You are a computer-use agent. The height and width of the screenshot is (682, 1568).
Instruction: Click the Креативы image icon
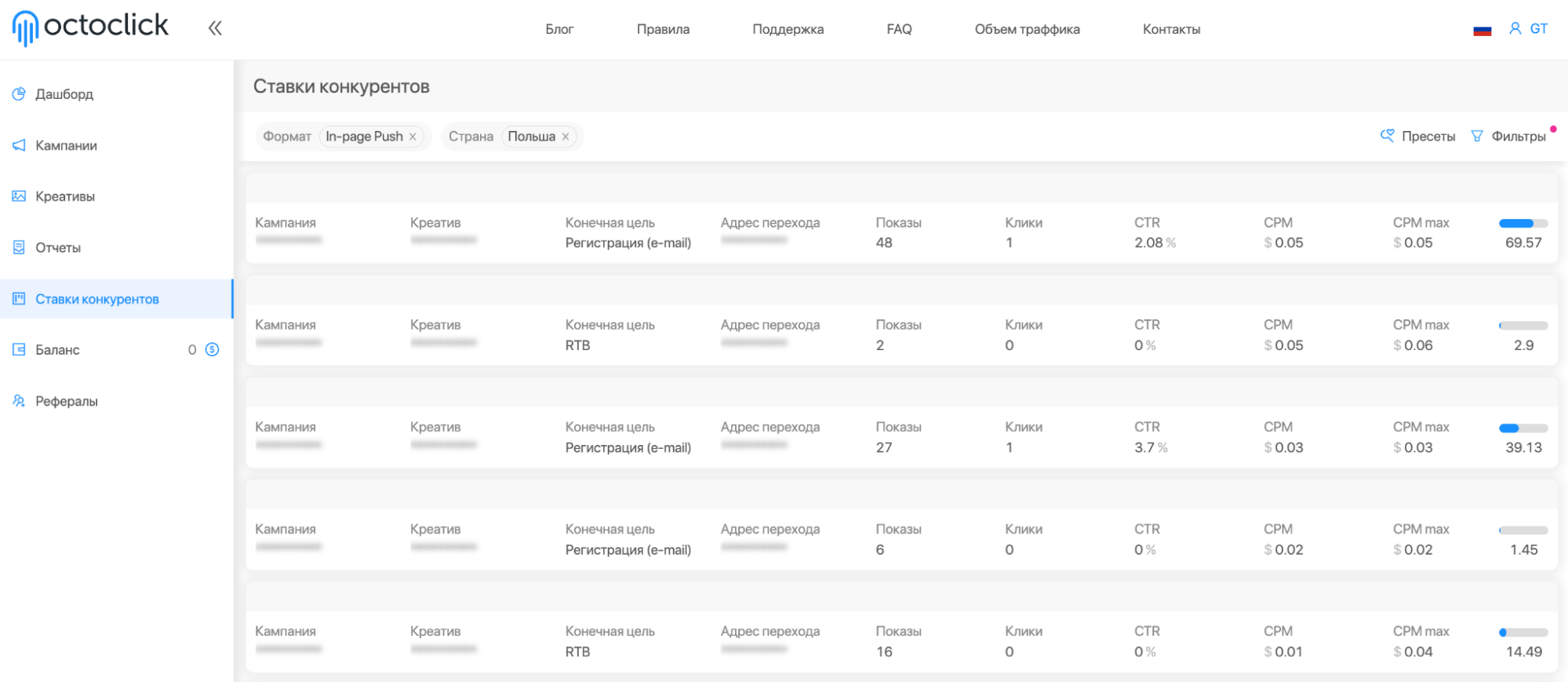[19, 196]
